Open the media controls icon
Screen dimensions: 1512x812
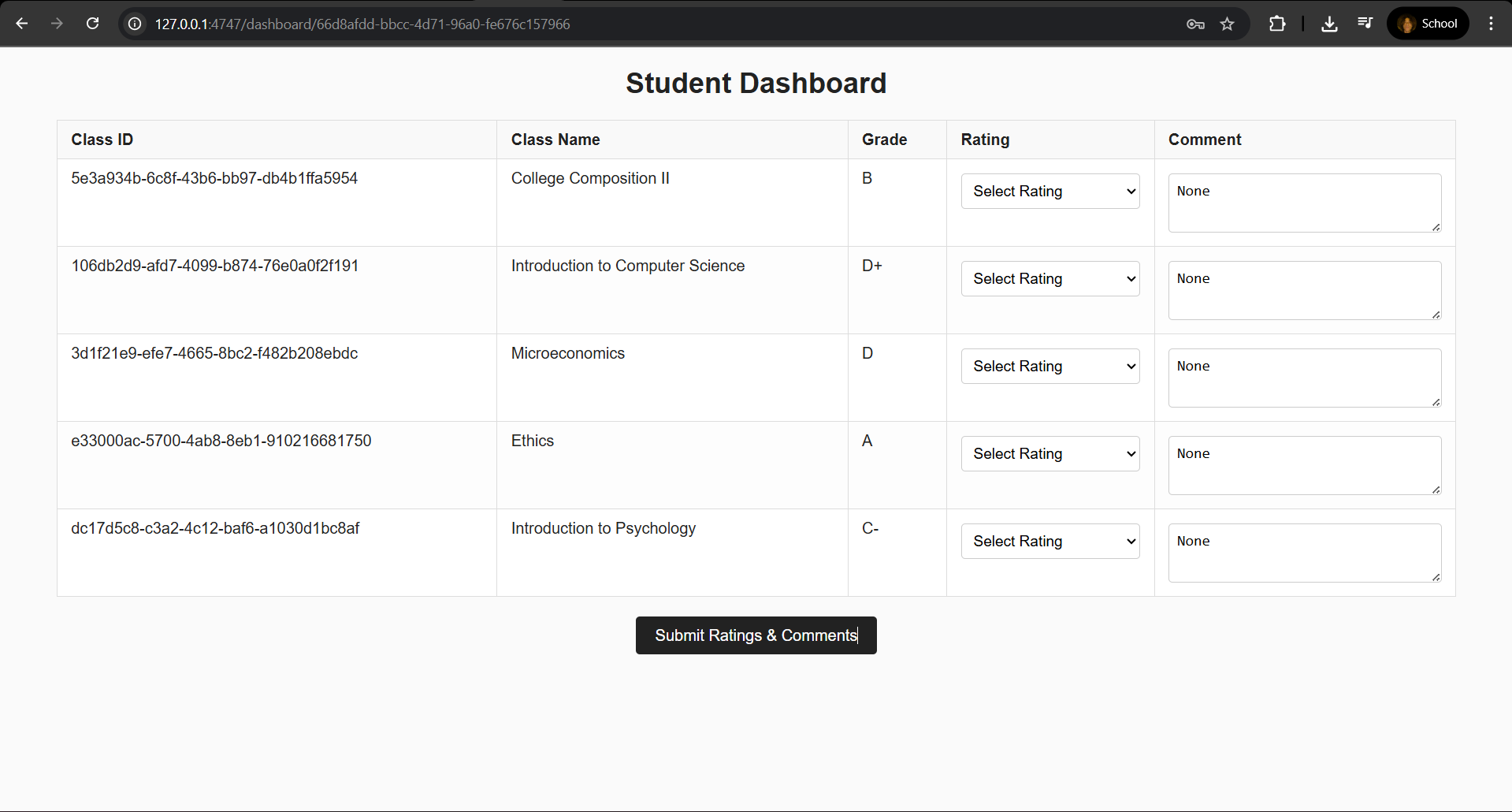[x=1365, y=24]
